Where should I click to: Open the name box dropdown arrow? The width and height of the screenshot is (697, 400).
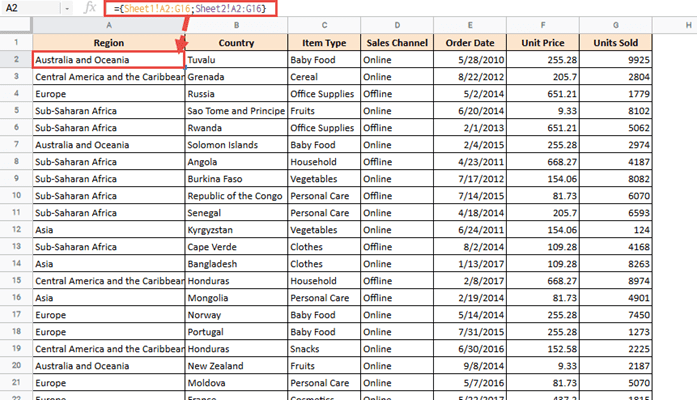click(67, 9)
